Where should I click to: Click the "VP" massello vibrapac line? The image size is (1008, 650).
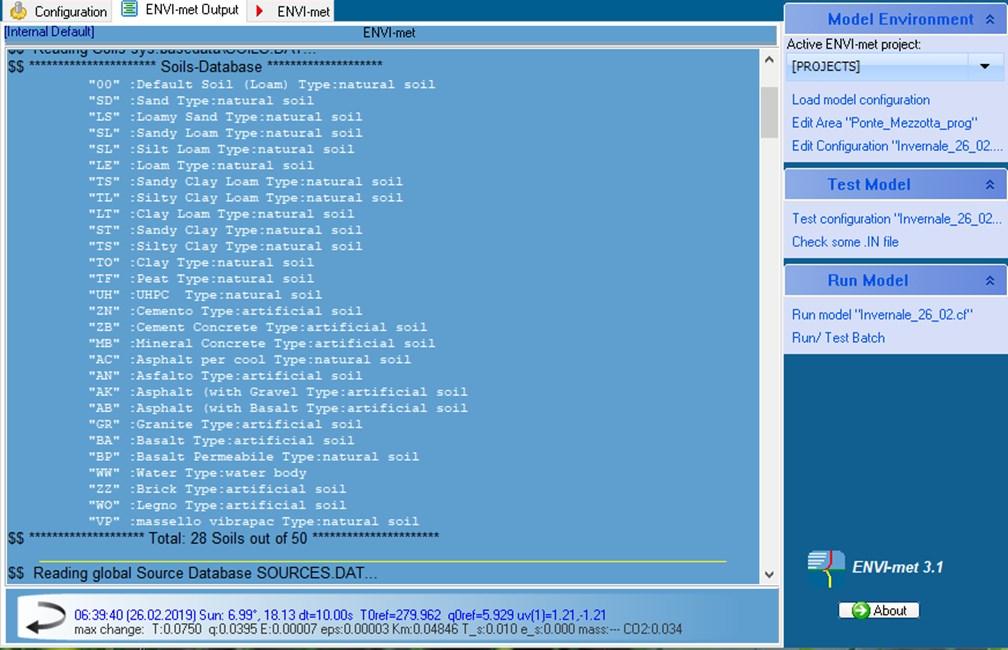(x=254, y=521)
